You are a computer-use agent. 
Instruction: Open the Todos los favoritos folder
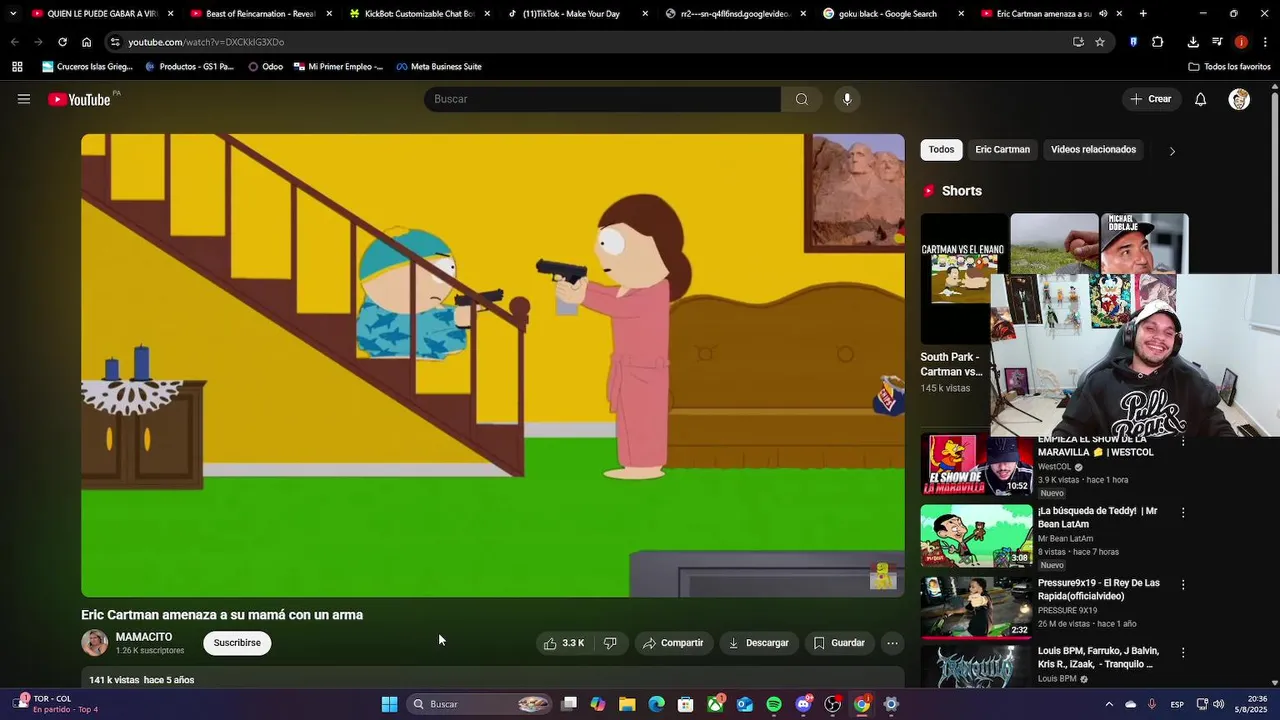(1229, 67)
